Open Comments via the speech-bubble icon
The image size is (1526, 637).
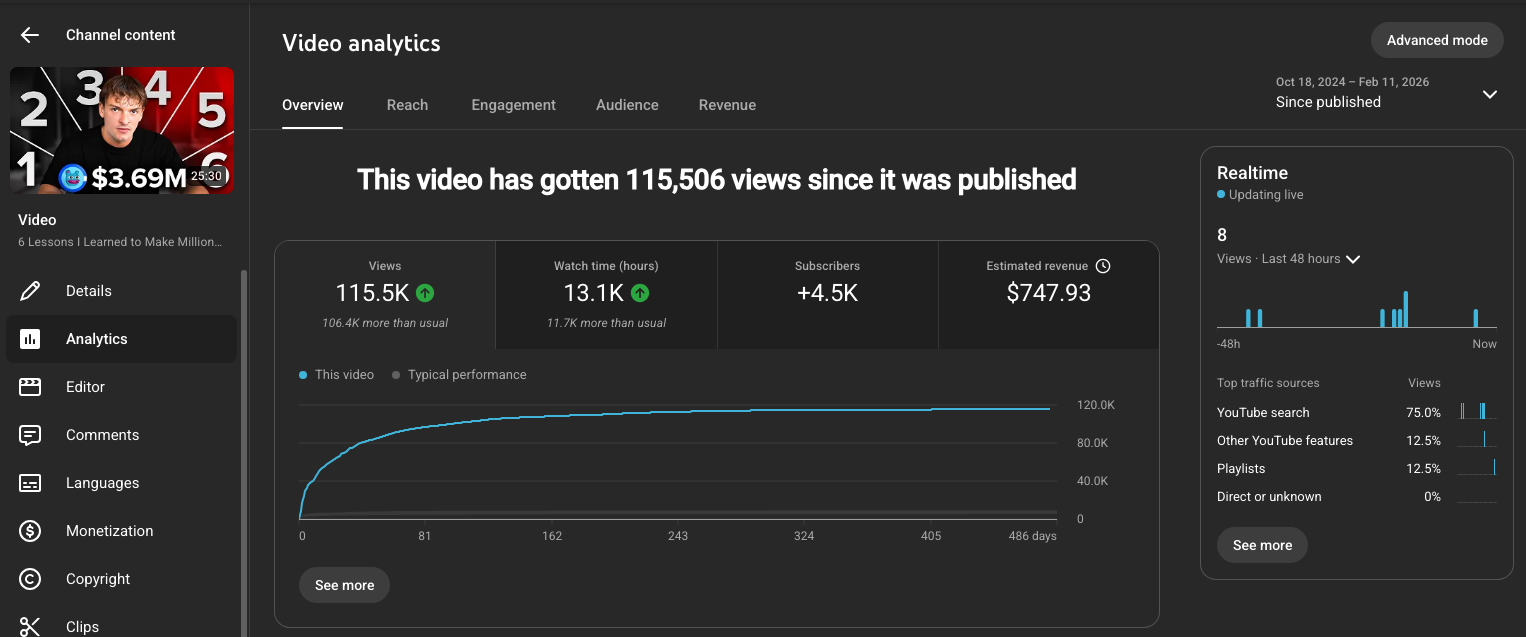click(x=30, y=434)
